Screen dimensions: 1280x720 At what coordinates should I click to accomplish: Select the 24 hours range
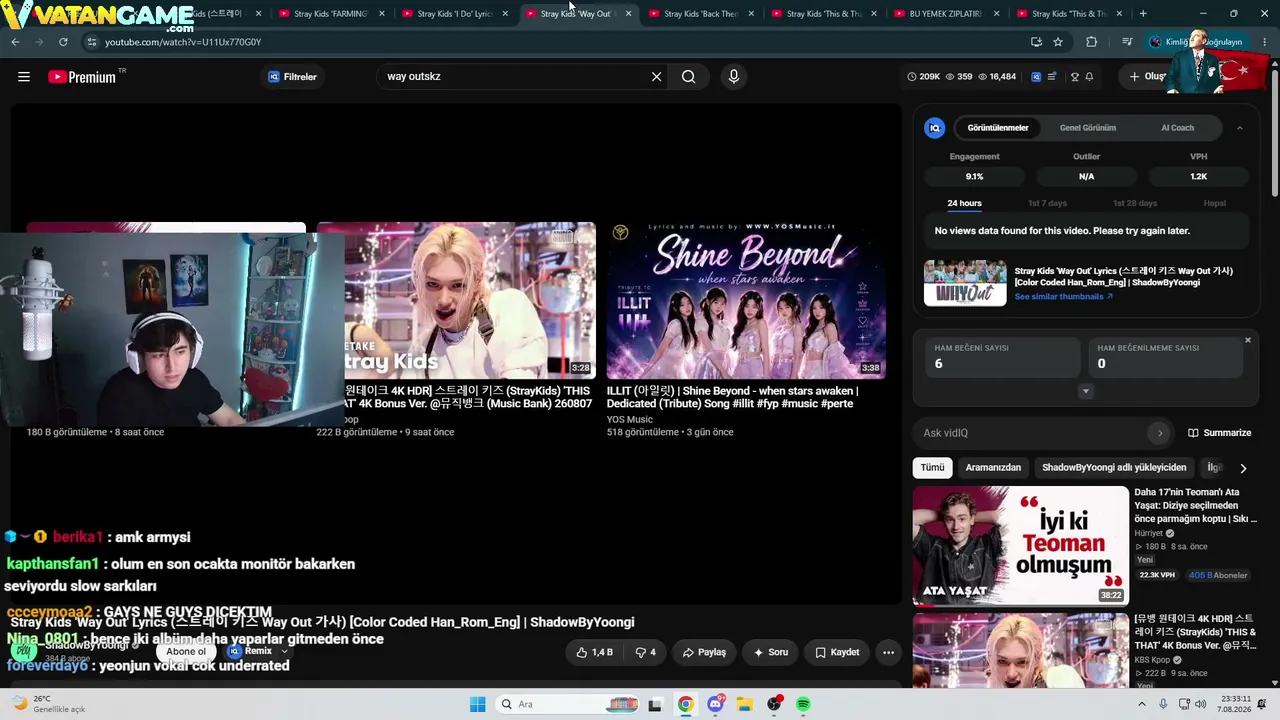[x=964, y=203]
